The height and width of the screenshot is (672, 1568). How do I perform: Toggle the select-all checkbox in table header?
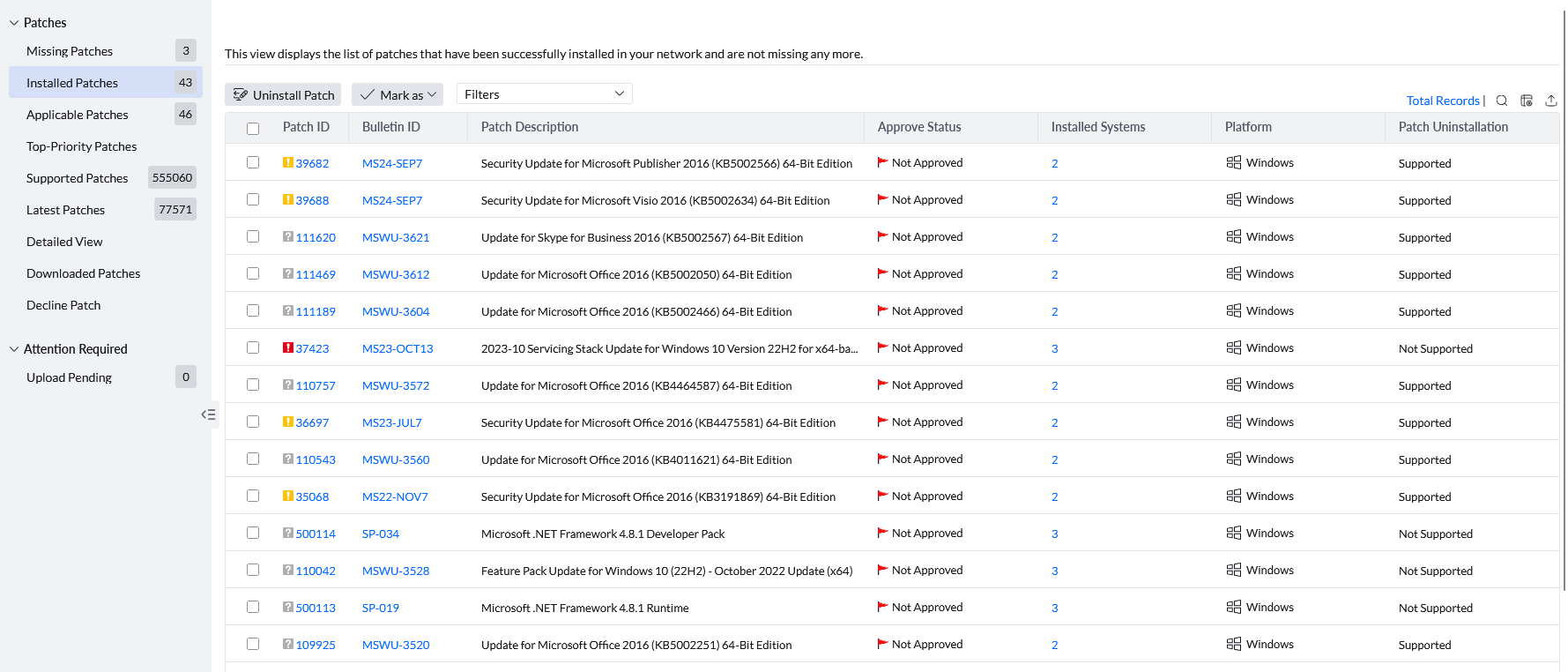pos(253,129)
